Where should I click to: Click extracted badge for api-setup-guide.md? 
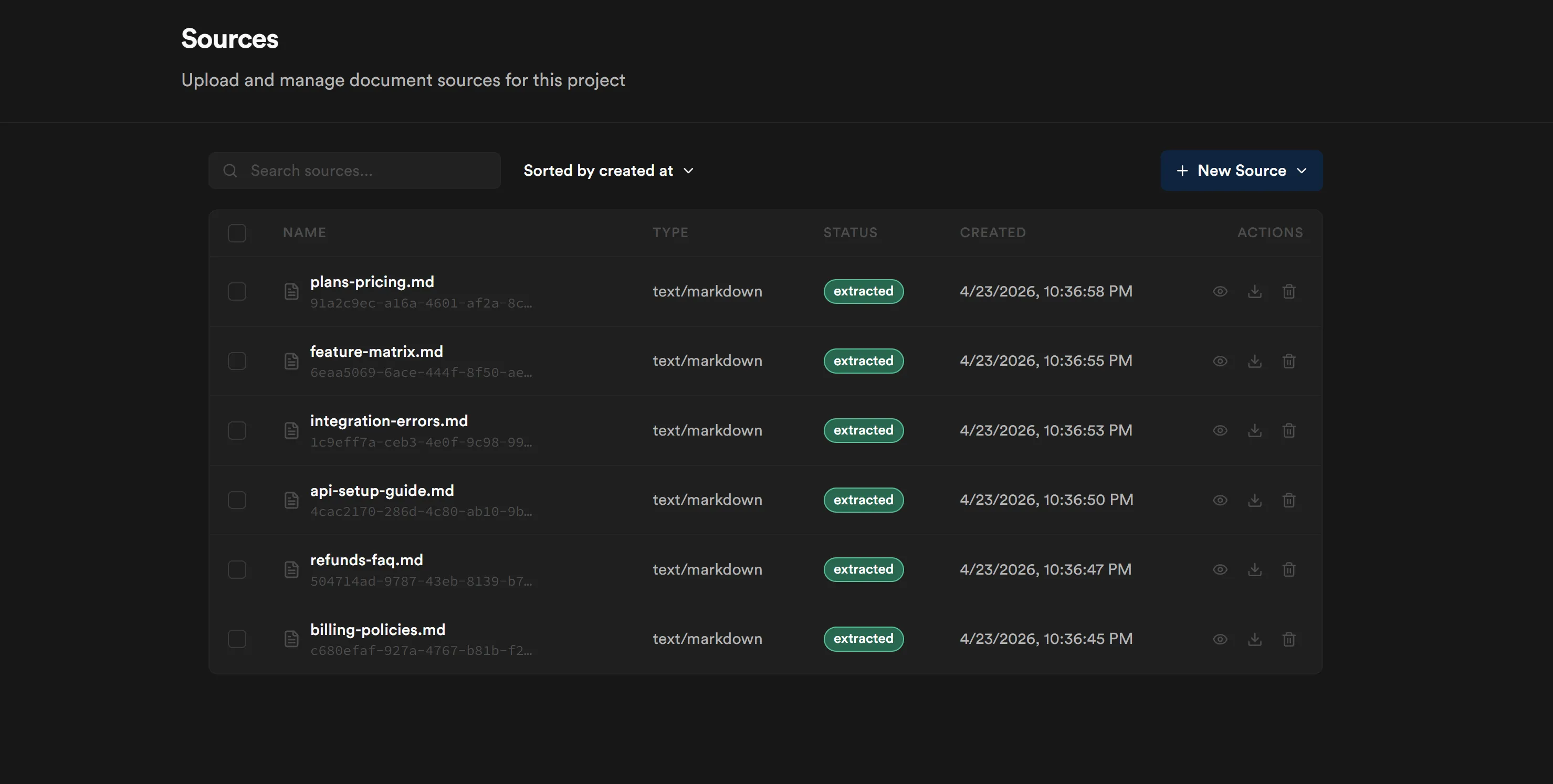(x=863, y=500)
